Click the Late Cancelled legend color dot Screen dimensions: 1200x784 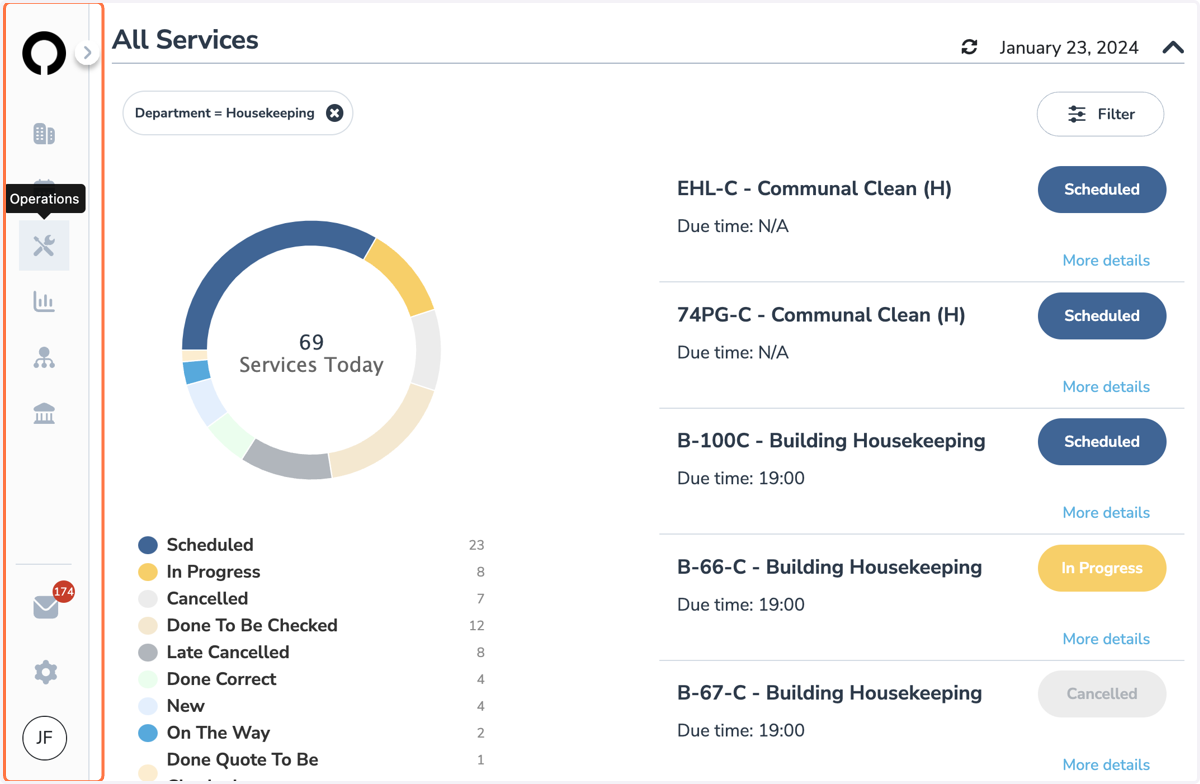148,652
